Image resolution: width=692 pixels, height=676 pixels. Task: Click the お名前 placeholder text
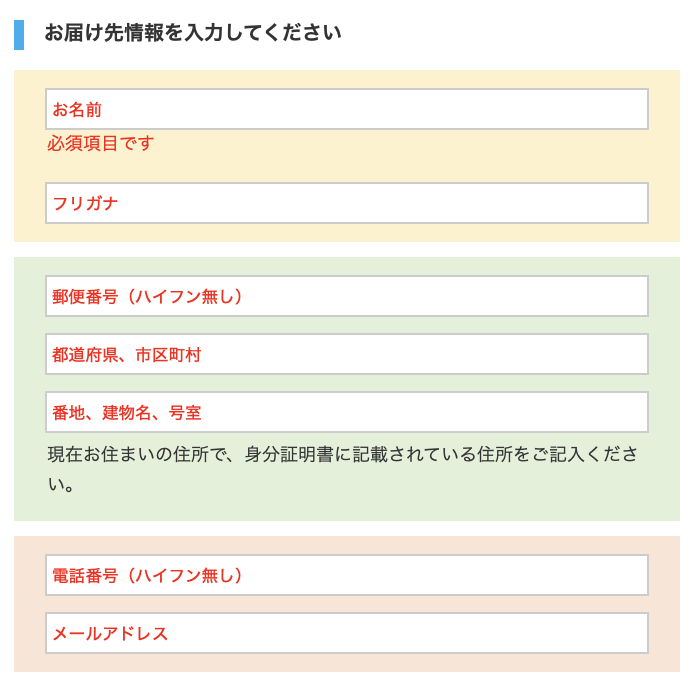(x=77, y=109)
